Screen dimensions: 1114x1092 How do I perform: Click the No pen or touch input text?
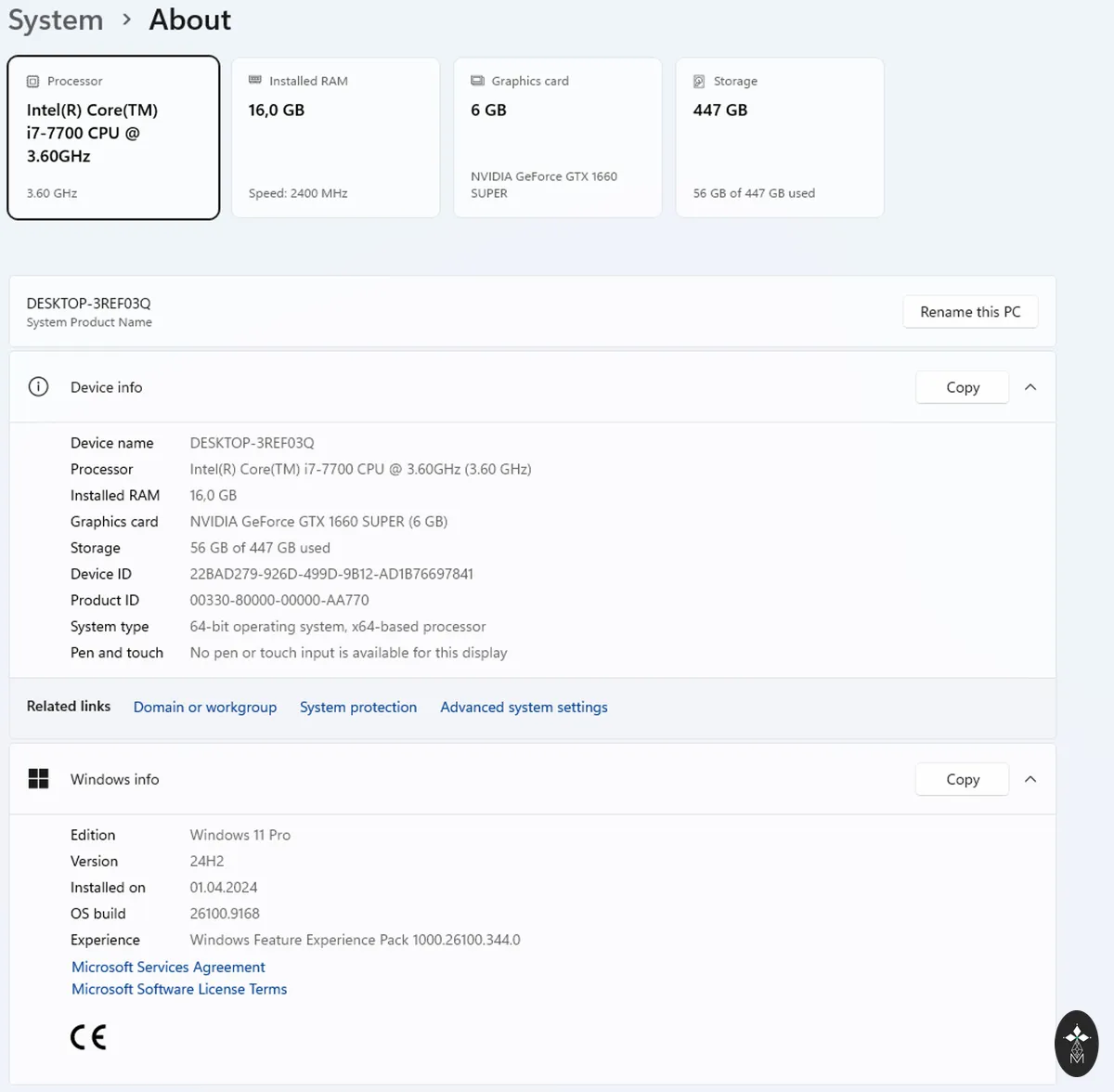click(x=348, y=653)
